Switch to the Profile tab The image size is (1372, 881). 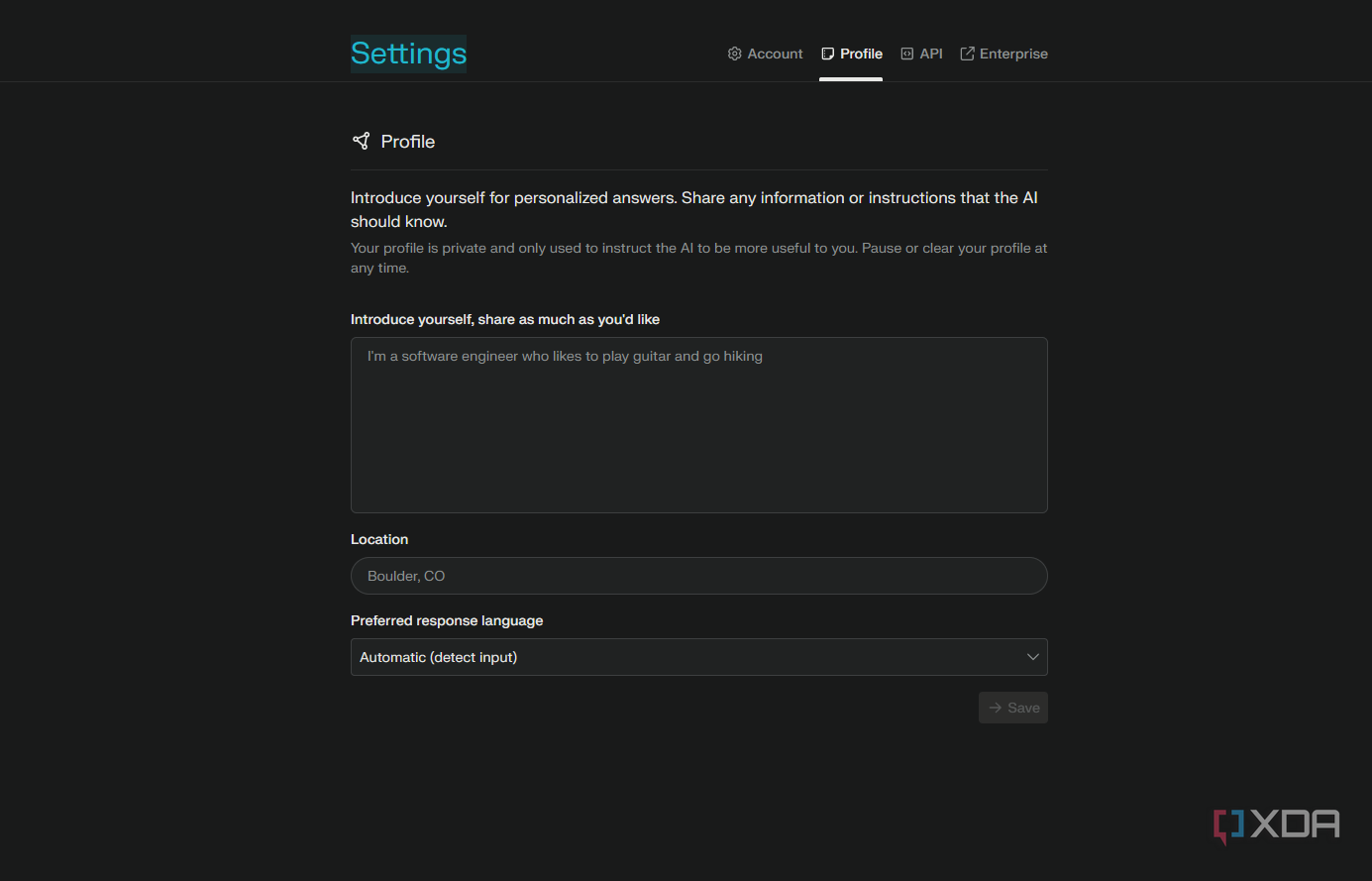pyautogui.click(x=852, y=54)
